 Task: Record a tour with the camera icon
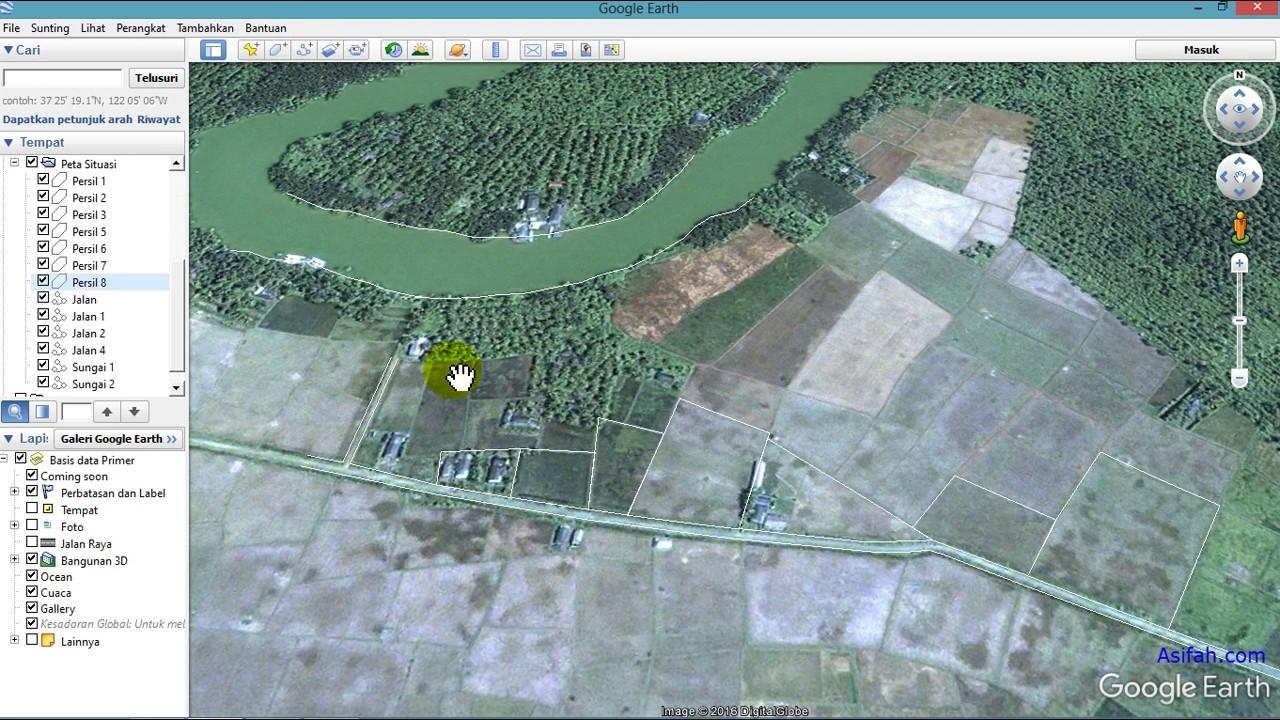click(357, 50)
